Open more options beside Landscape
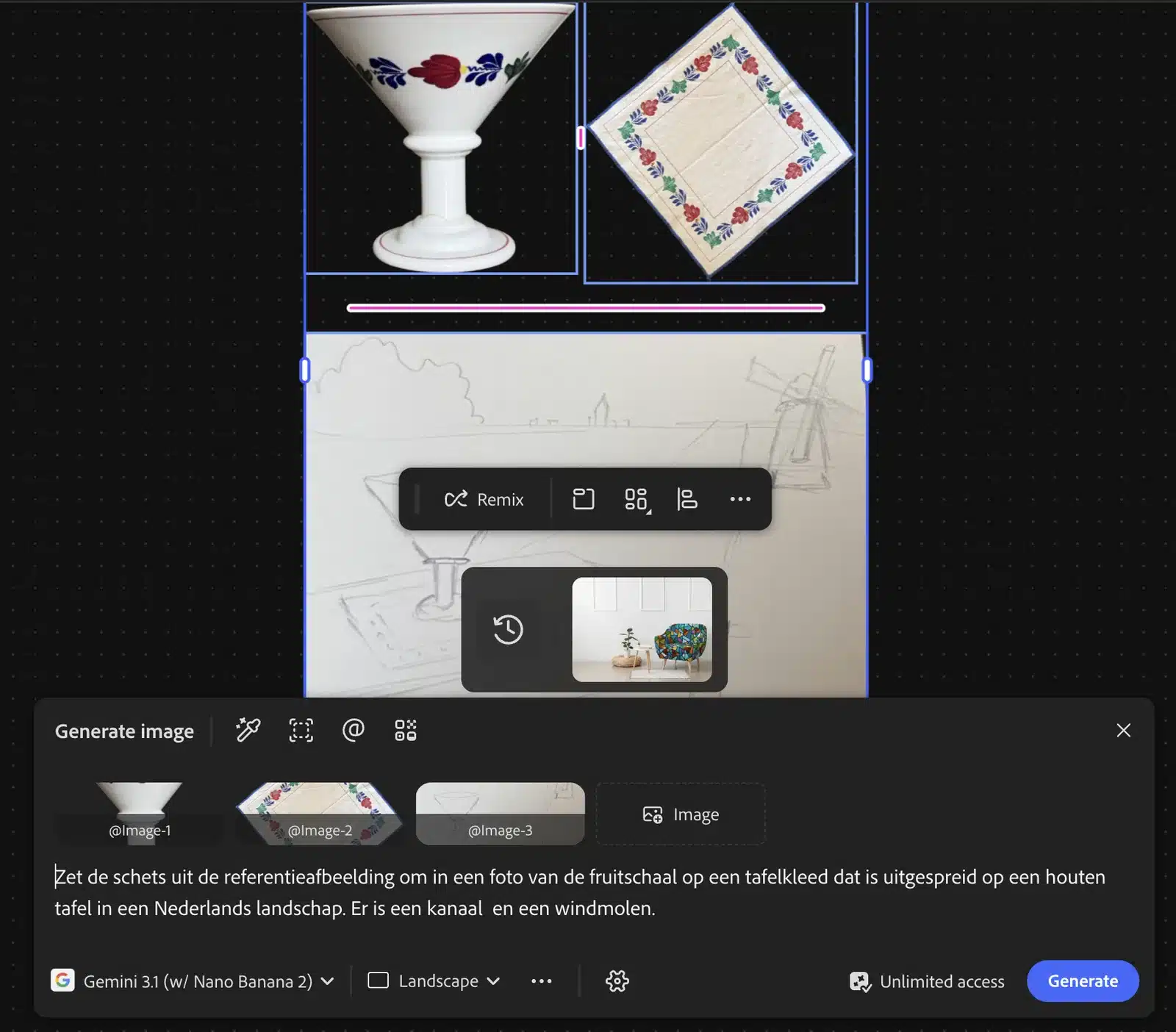The height and width of the screenshot is (1032, 1176). click(x=542, y=981)
